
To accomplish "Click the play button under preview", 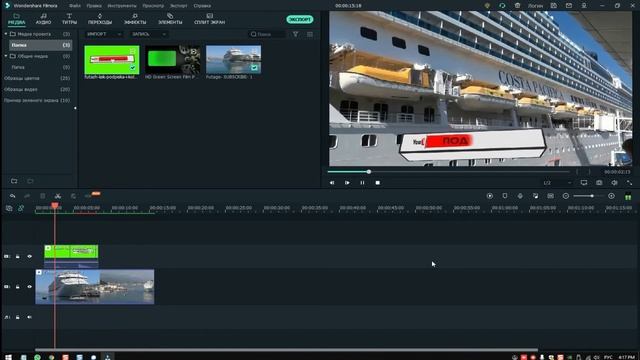I will 347,183.
